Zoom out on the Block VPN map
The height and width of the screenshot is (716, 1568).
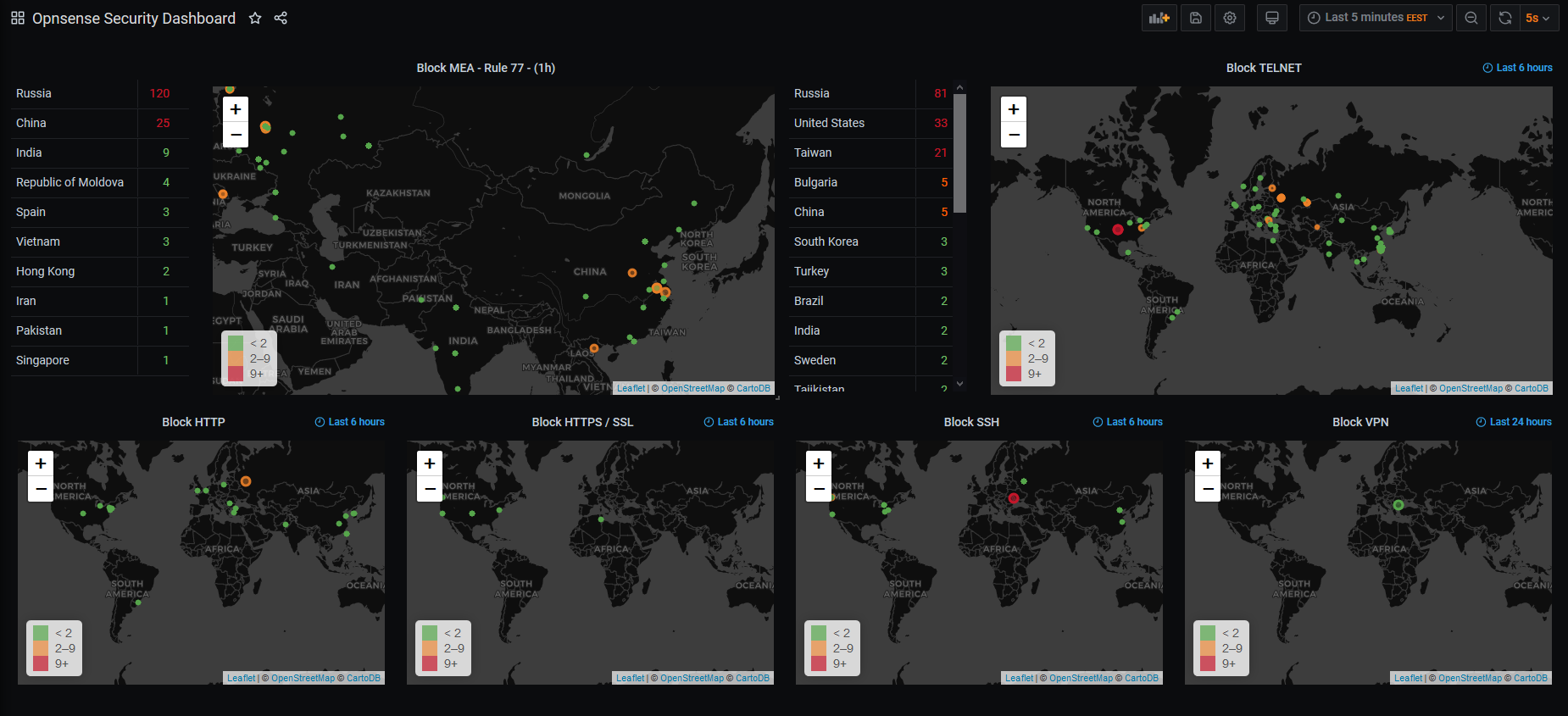tap(1208, 489)
